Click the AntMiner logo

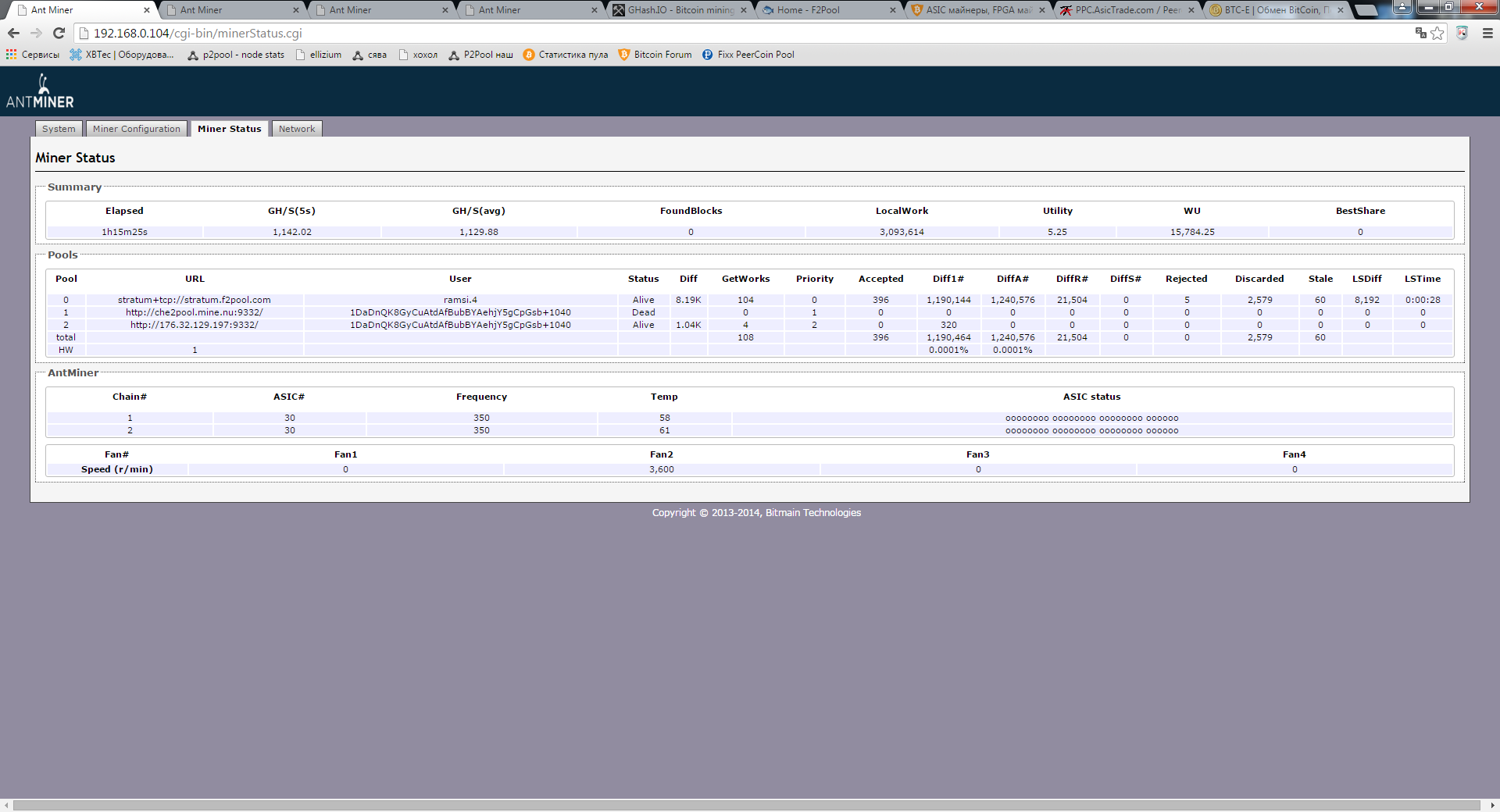40,91
